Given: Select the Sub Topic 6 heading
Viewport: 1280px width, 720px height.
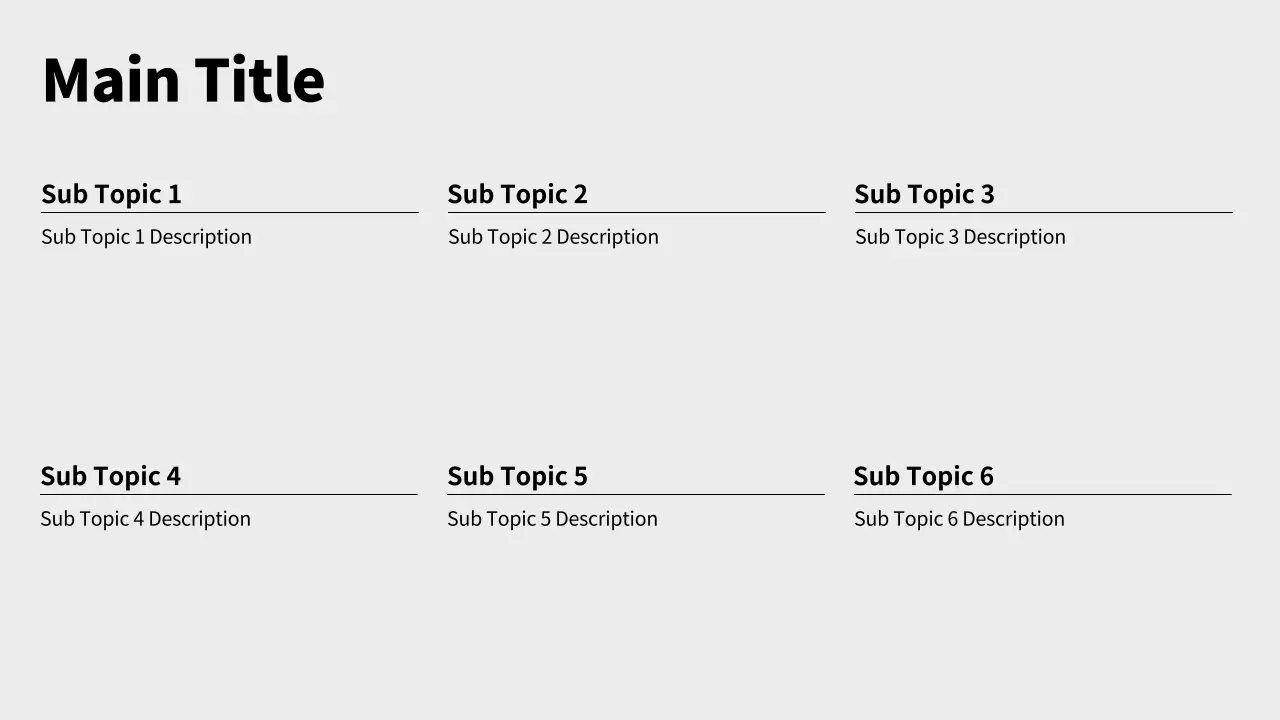Looking at the screenshot, I should 923,476.
